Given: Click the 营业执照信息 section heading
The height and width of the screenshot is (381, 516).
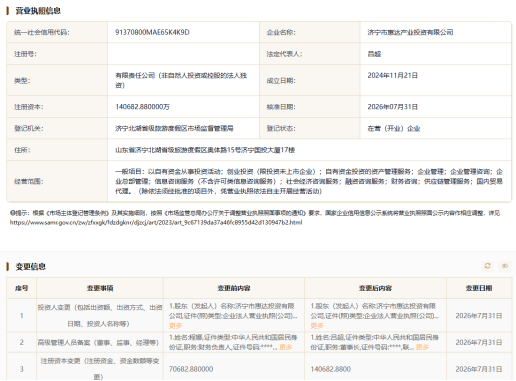Looking at the screenshot, I should point(38,11).
